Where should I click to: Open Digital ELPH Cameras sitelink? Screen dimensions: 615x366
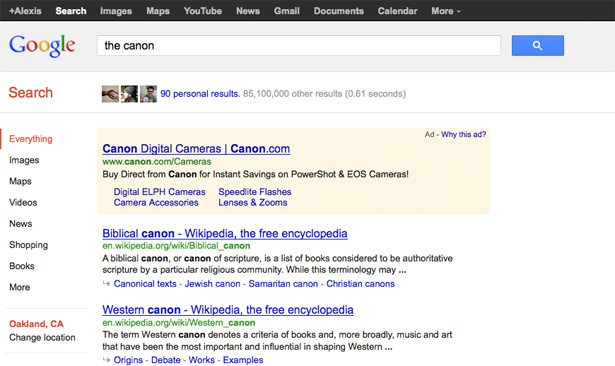point(160,192)
